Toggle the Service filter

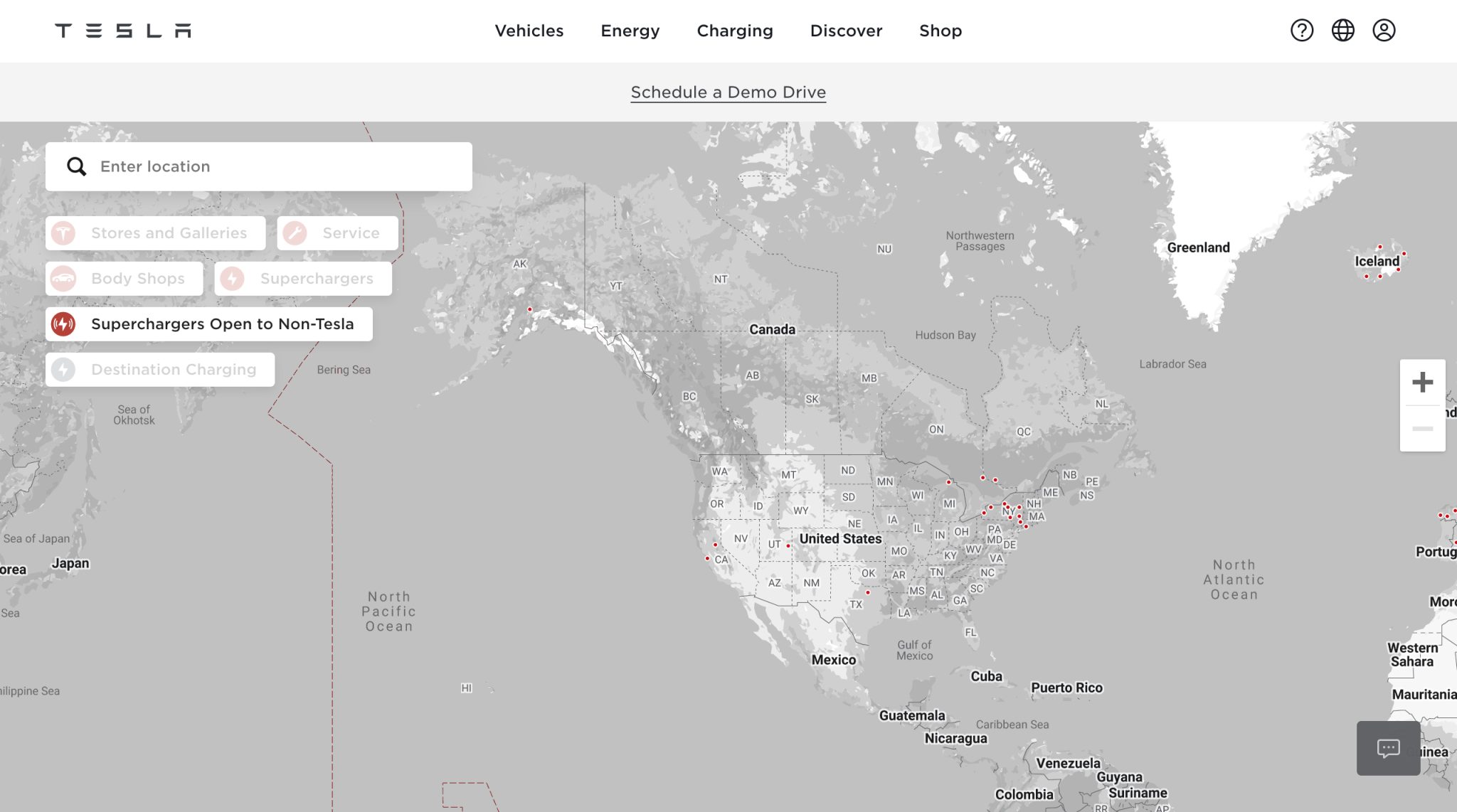[x=337, y=233]
